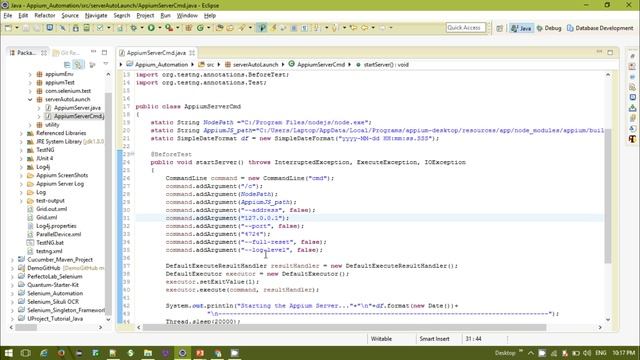Open the Run launch dropdown arrow

pyautogui.click(x=160, y=28)
